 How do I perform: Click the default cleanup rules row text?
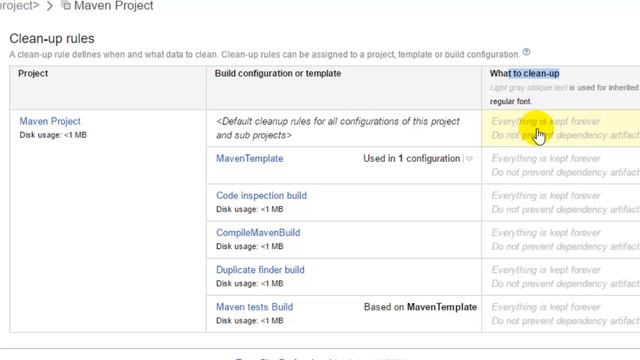pyautogui.click(x=338, y=128)
